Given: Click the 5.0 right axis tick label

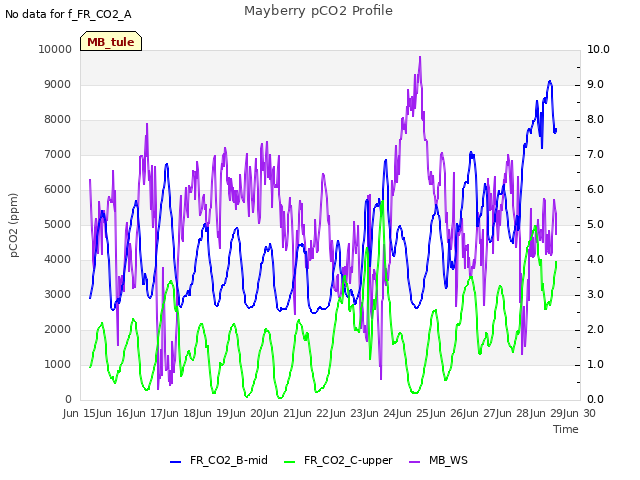Looking at the screenshot, I should click(x=595, y=224).
